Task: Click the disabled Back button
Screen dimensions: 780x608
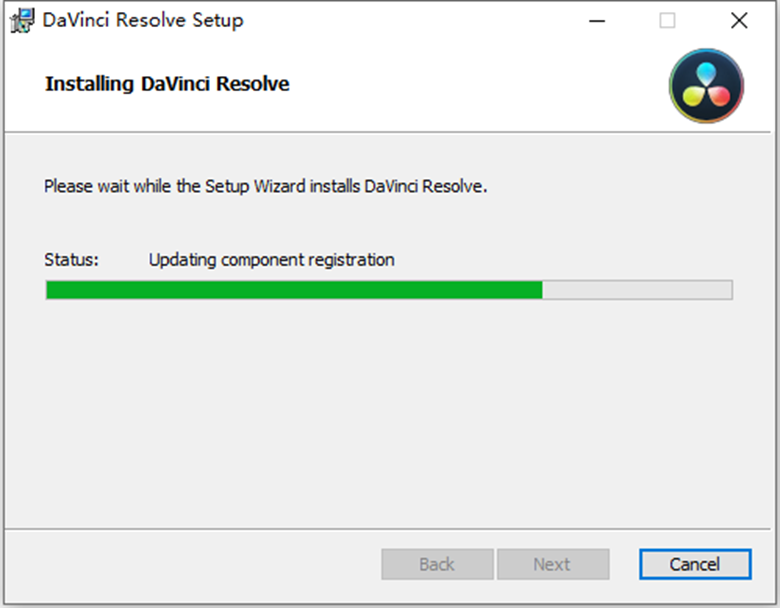Action: point(437,564)
